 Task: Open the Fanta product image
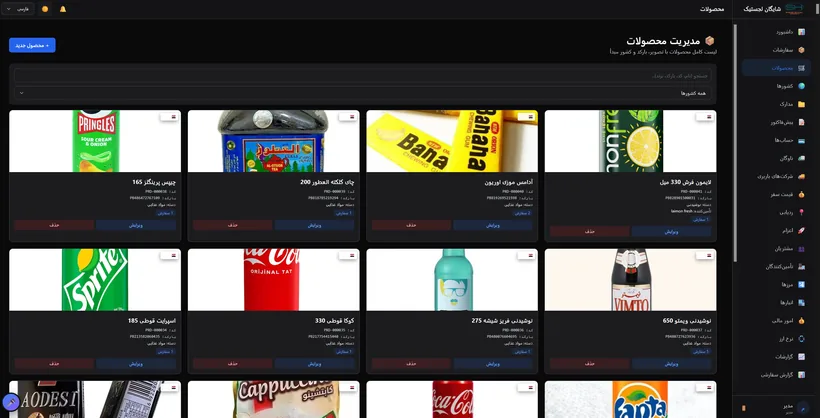click(630, 399)
